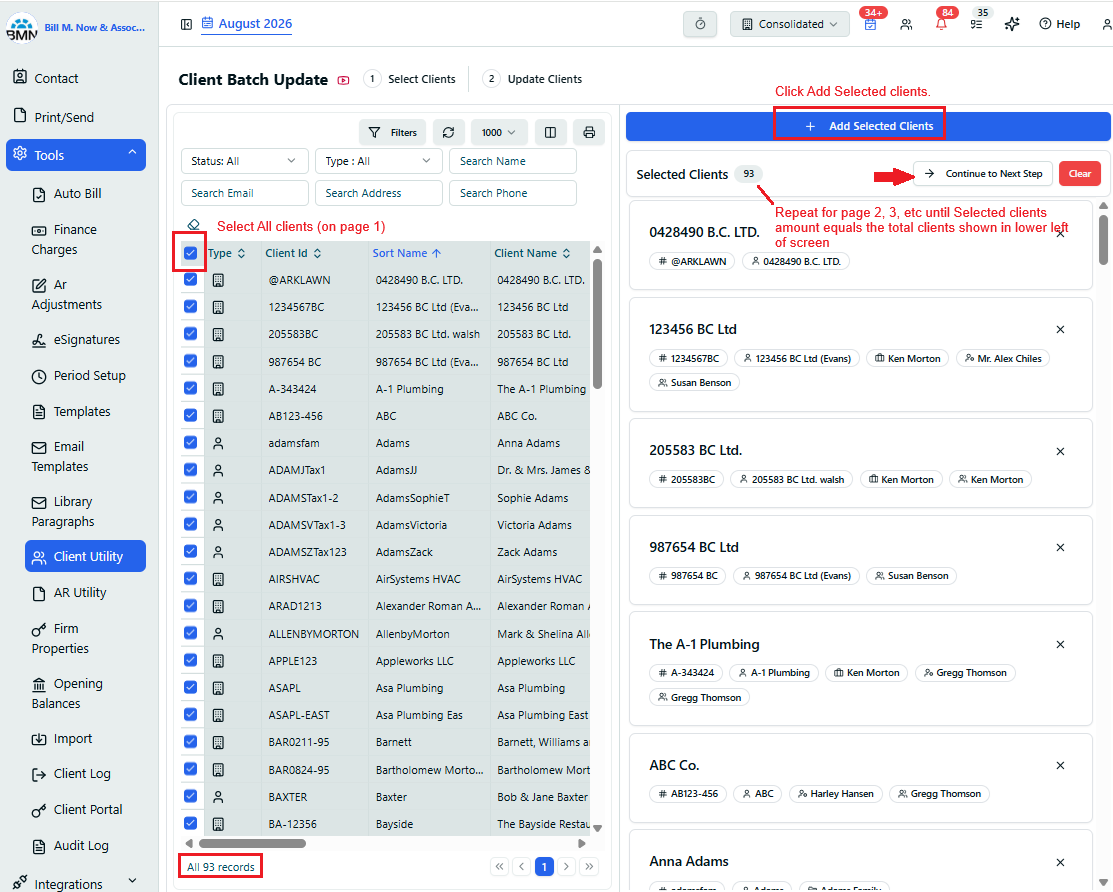The width and height of the screenshot is (1113, 892).
Task: Open the Type : All dropdown
Action: pos(378,161)
